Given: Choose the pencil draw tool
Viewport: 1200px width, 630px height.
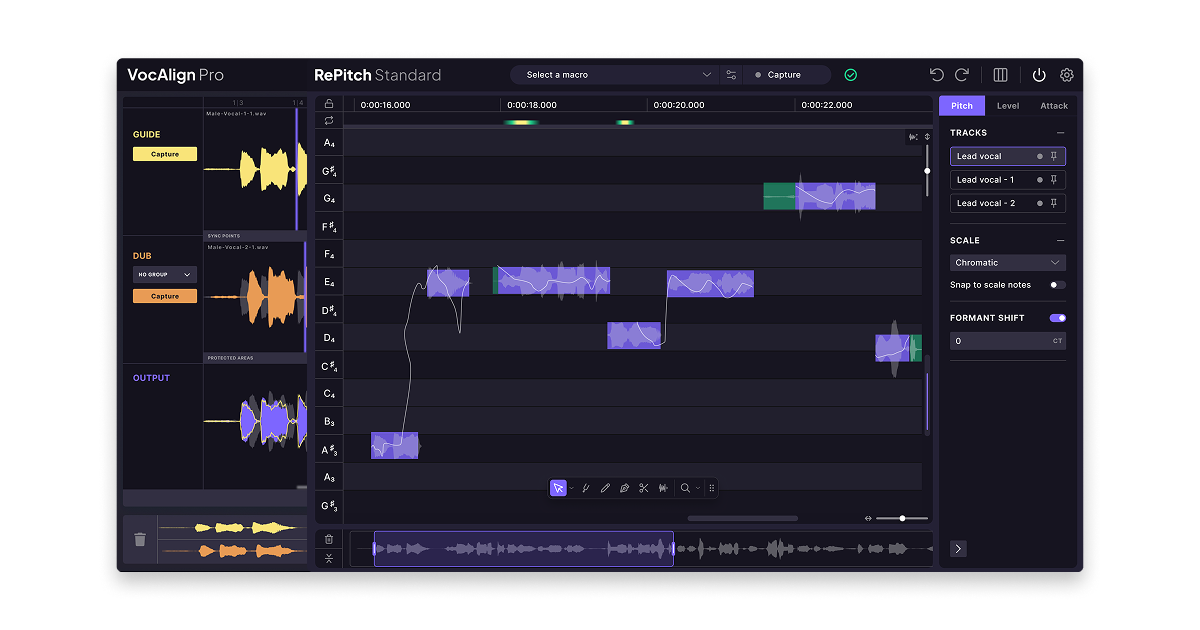Looking at the screenshot, I should (605, 488).
